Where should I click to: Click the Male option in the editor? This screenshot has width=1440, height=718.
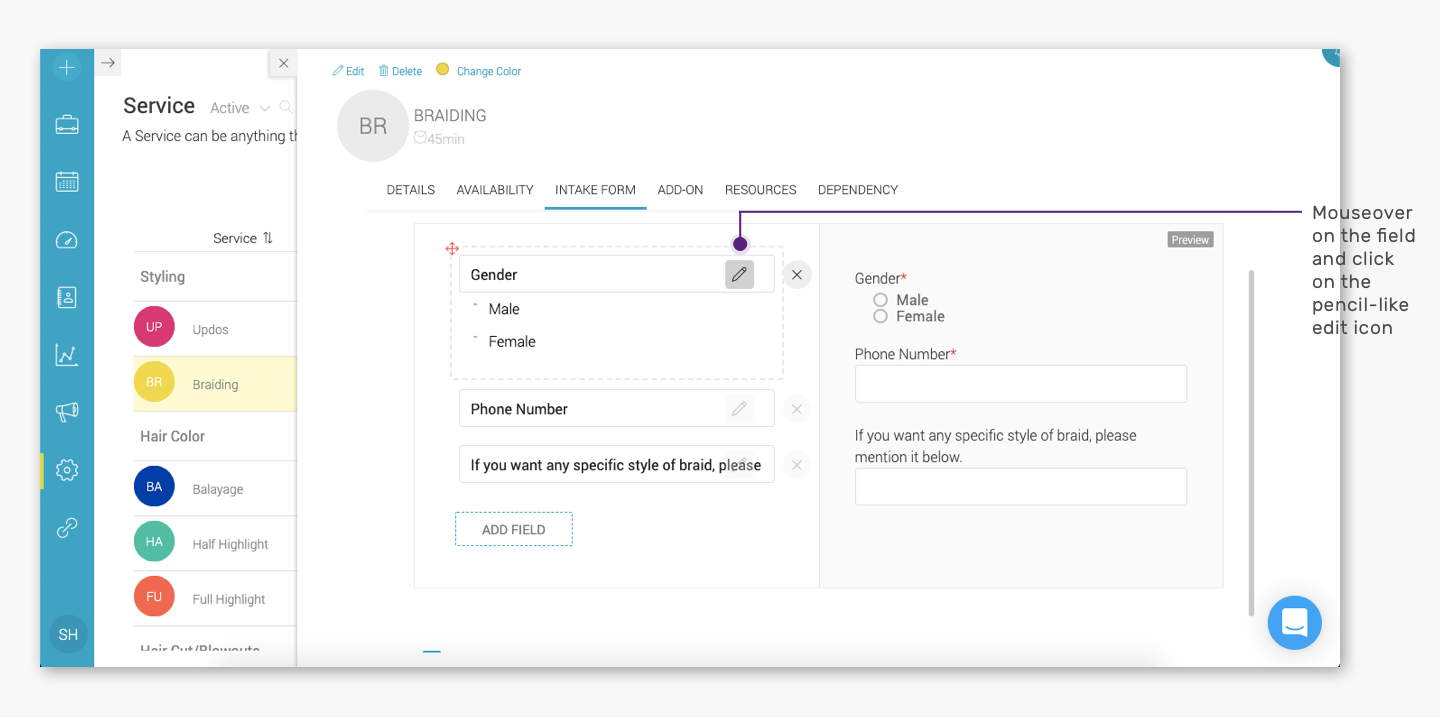[504, 309]
